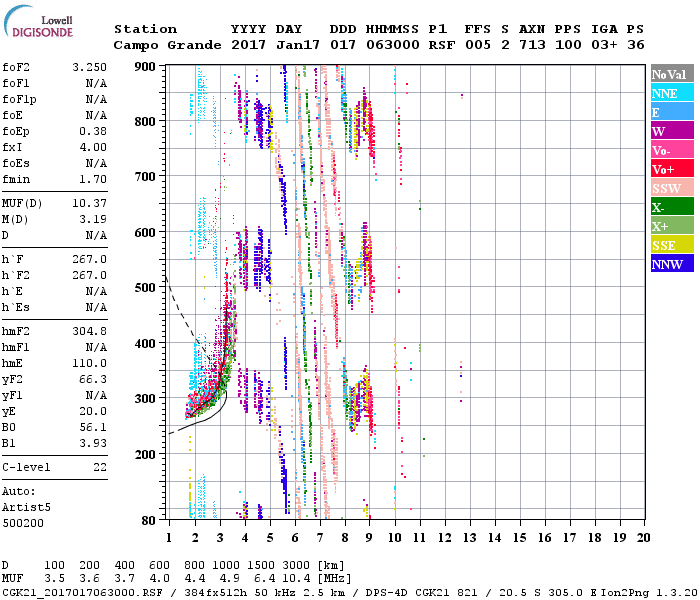
Task: Click the foF2 value 3.250
Action: click(89, 67)
